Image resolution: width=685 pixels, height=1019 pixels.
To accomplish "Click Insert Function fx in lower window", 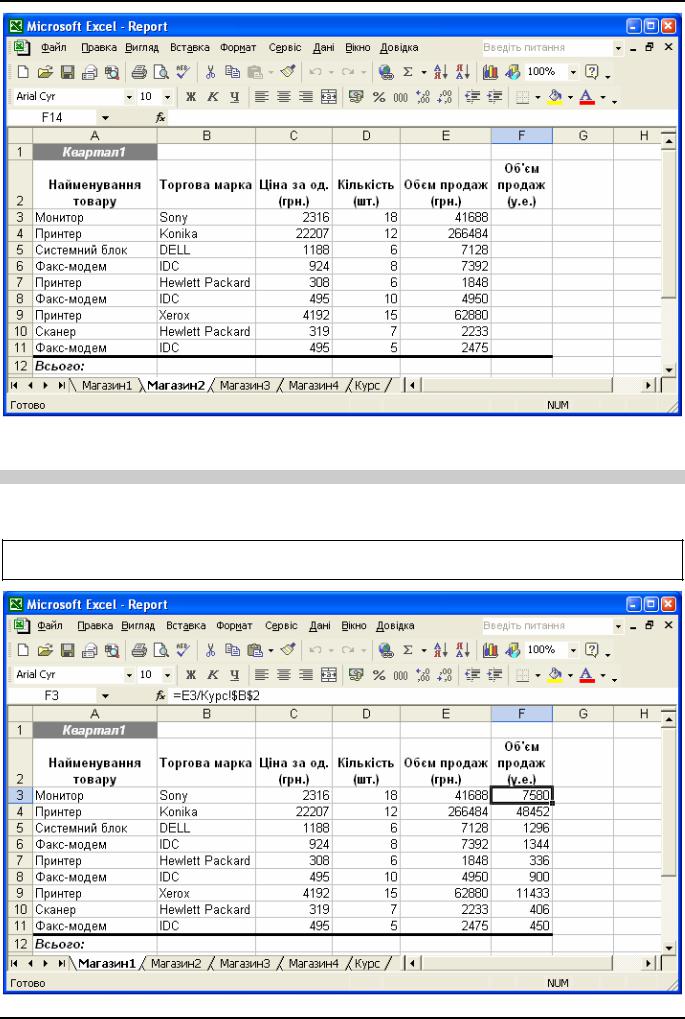I will tap(161, 695).
